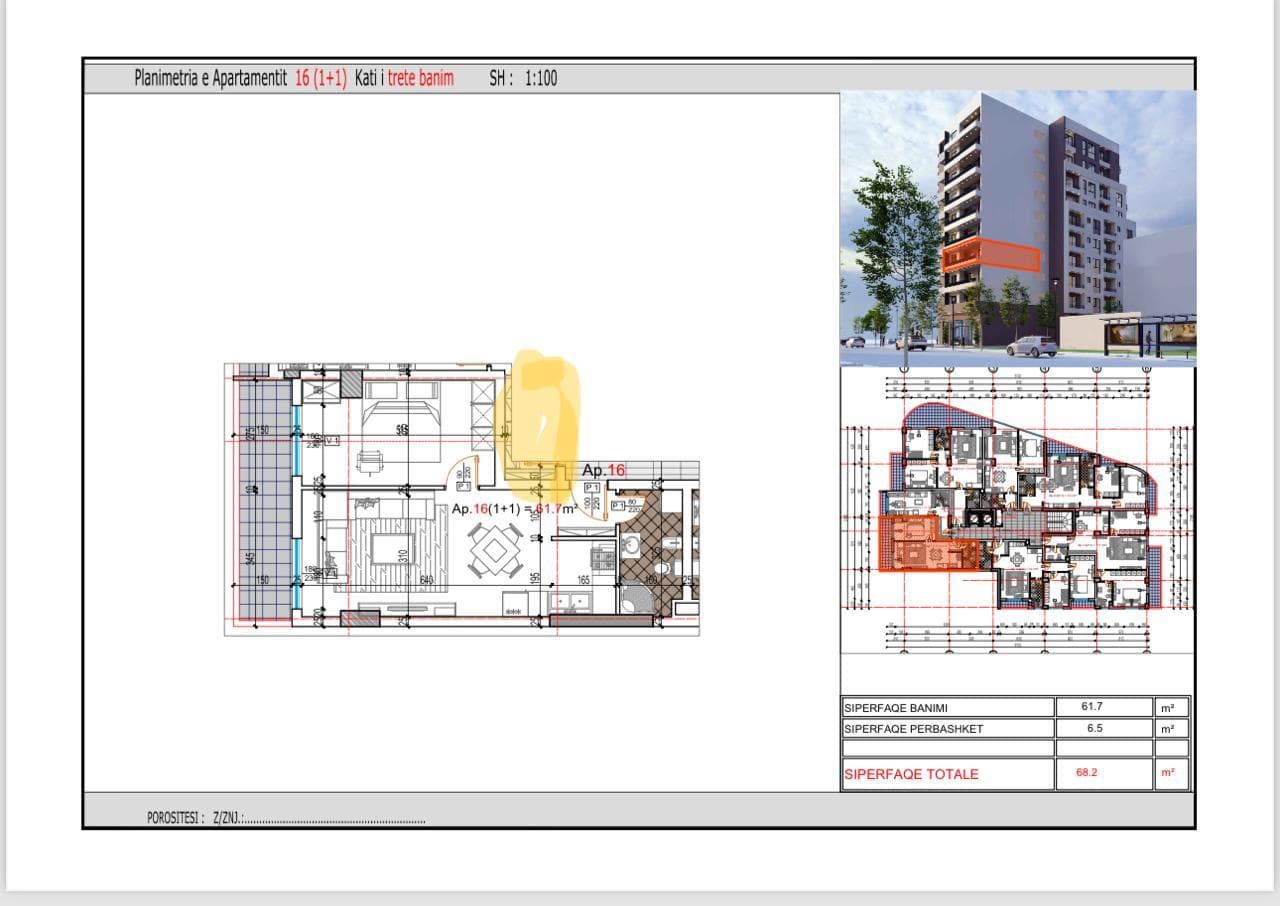This screenshot has height=906, width=1280.
Task: Open the full-floor key plan drawing
Action: point(1018,510)
